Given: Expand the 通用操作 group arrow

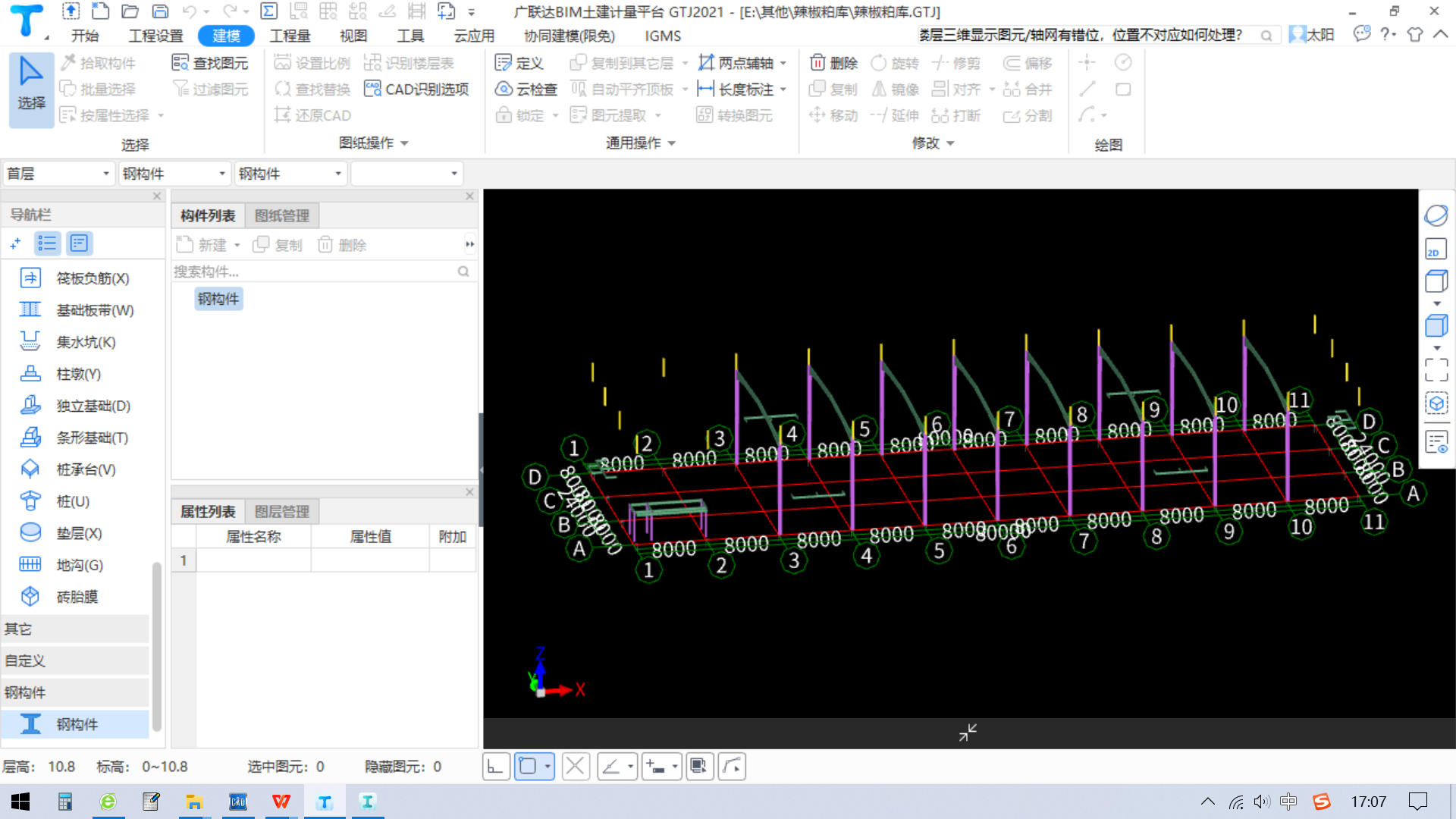Looking at the screenshot, I should coord(672,143).
